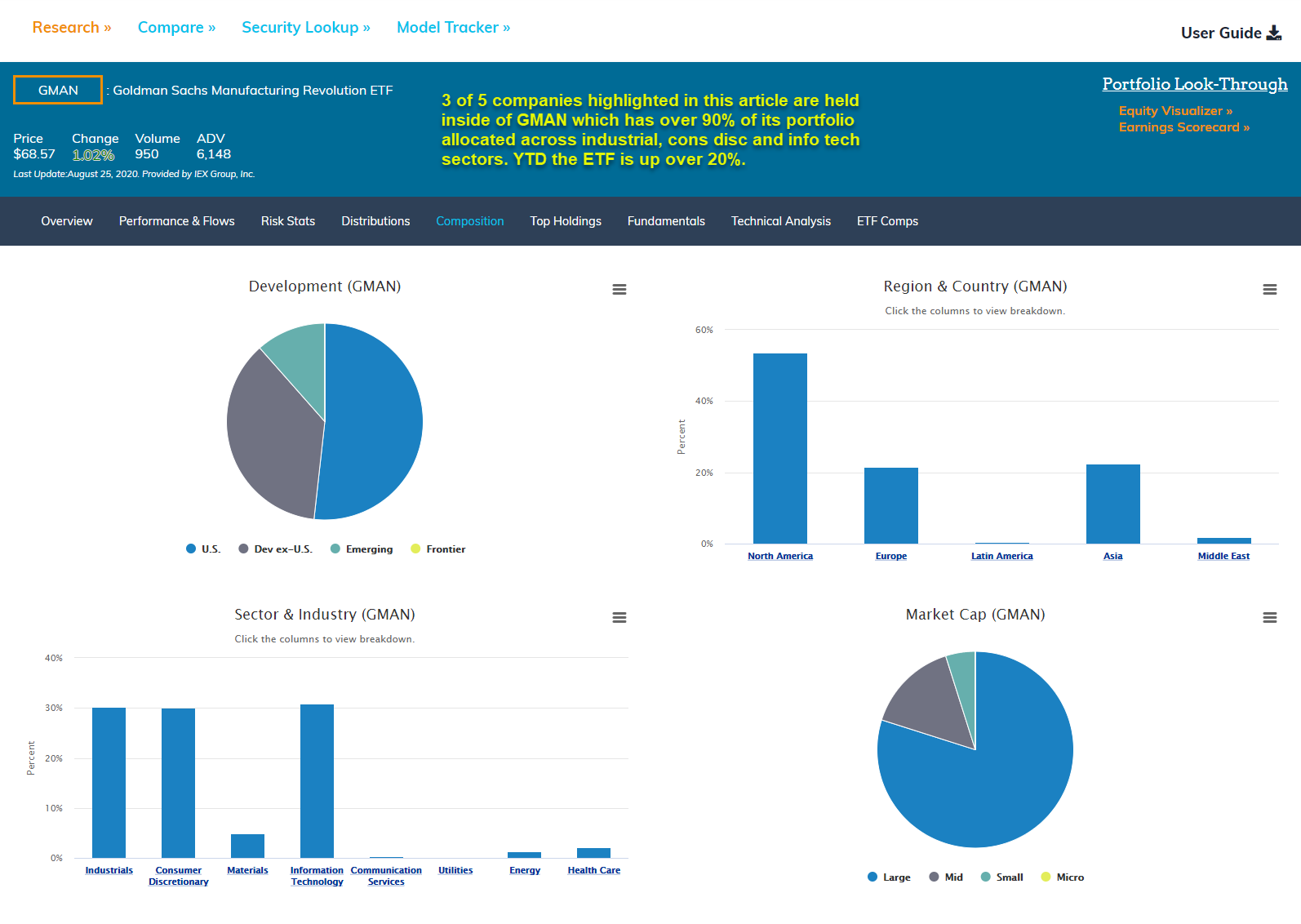Click the Health Care sector label
The image size is (1301, 924).
[x=594, y=870]
